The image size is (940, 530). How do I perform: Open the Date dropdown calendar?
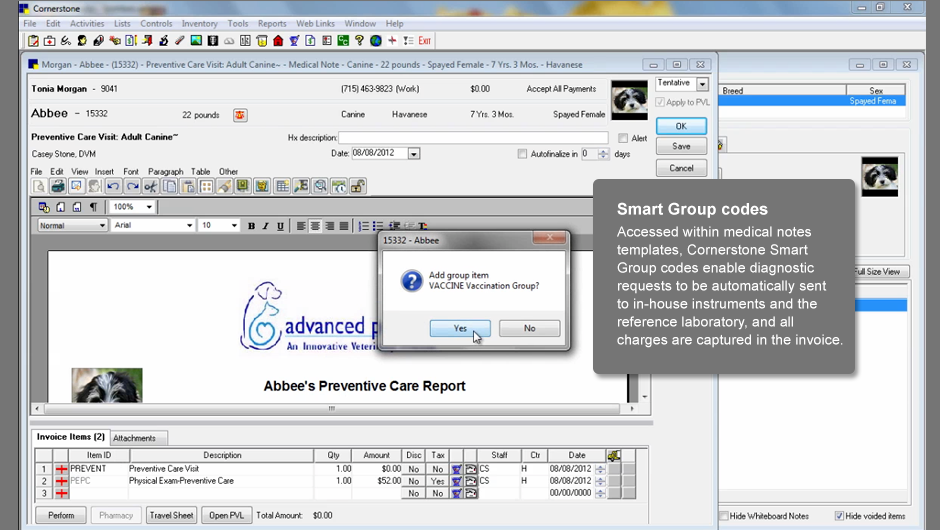pos(414,154)
